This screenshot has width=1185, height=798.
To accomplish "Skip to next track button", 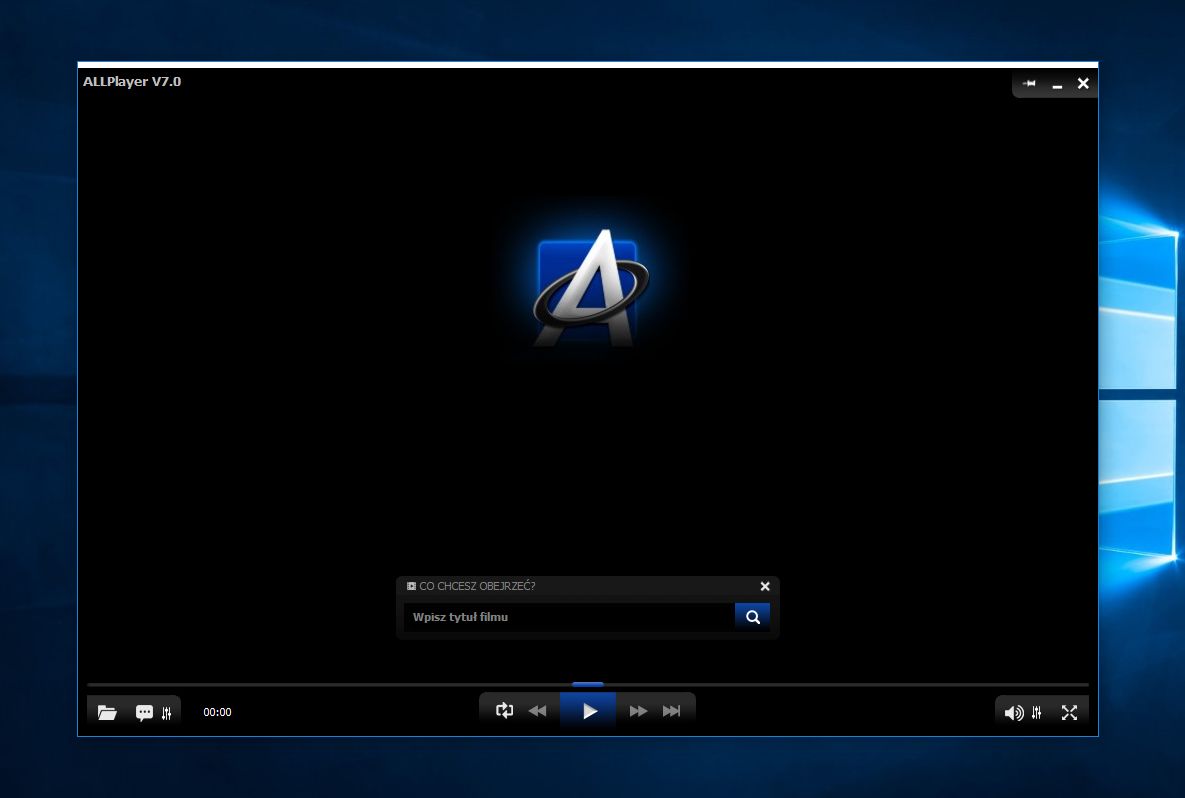I will 672,711.
